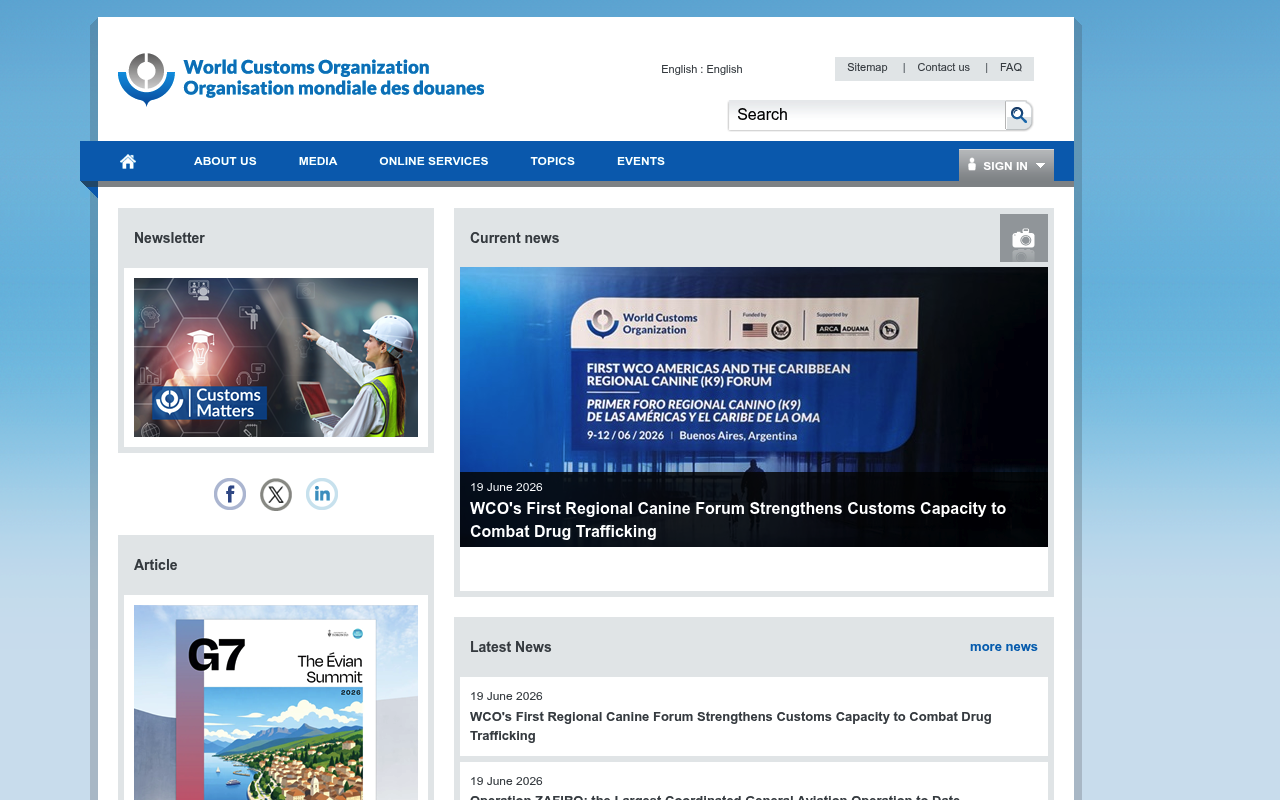Image resolution: width=1280 pixels, height=800 pixels.
Task: Click the search magnifier button
Action: pos(1018,115)
